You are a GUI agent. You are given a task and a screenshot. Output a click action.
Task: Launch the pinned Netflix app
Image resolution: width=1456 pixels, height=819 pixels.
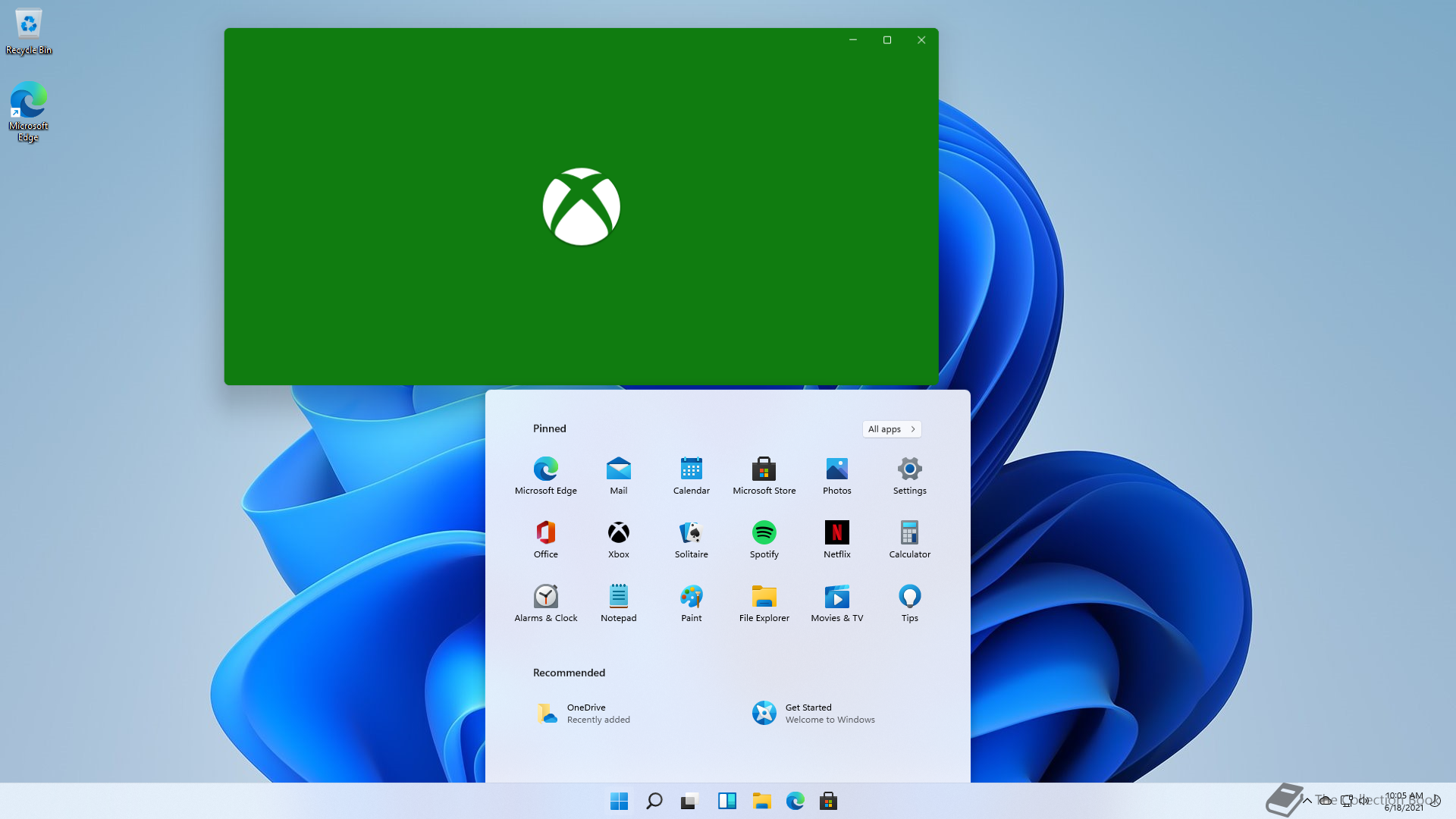(836, 539)
